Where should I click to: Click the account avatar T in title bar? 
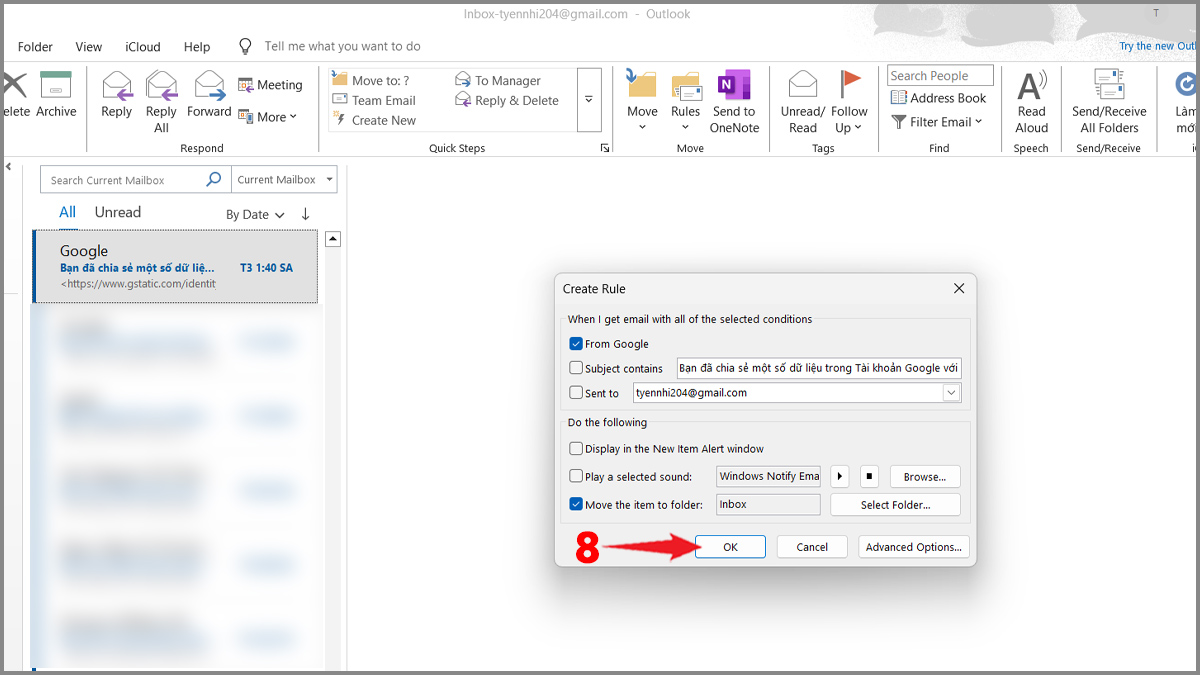(x=1157, y=13)
